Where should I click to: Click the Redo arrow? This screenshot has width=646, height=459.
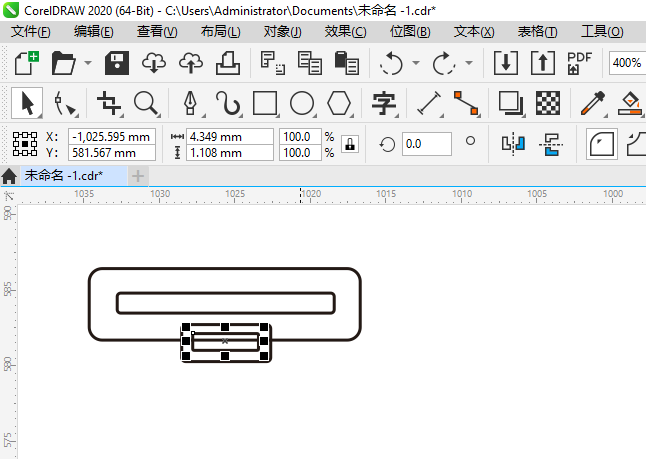(444, 63)
